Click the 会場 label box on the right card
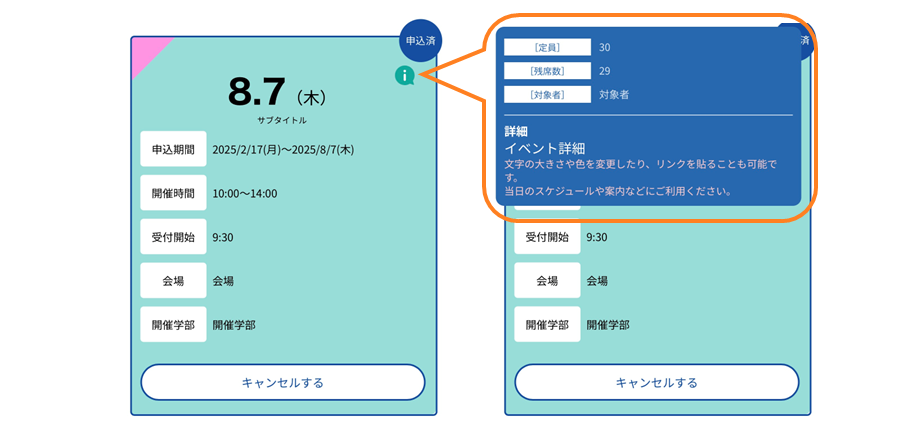This screenshot has height=441, width=924. pos(547,281)
